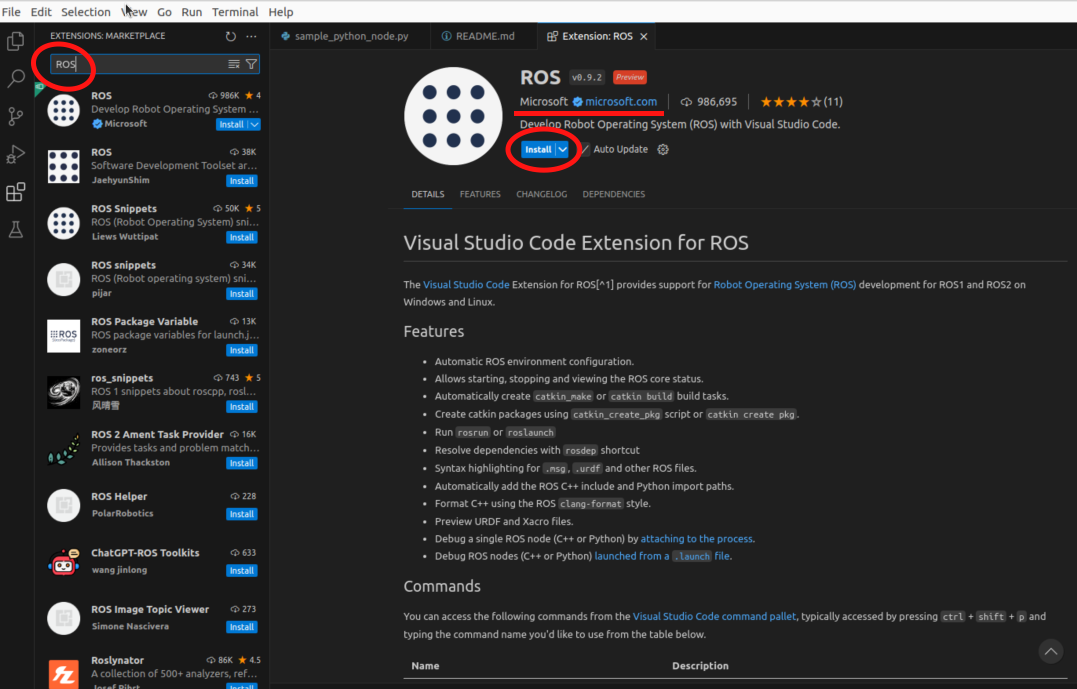The width and height of the screenshot is (1077, 689).
Task: Install ROS by JaehyunShim
Action: click(242, 181)
